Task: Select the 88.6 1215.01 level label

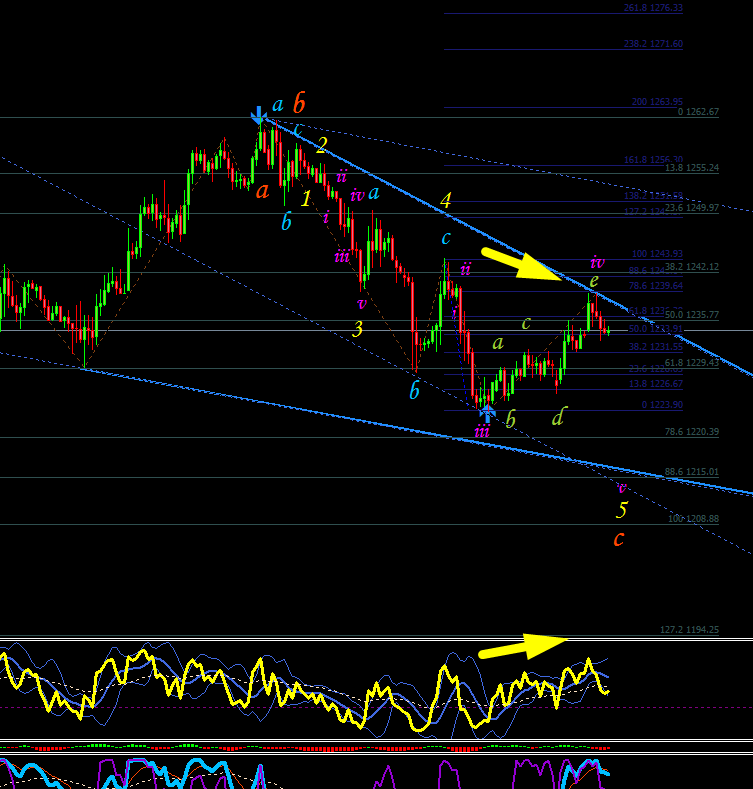Action: [x=692, y=472]
